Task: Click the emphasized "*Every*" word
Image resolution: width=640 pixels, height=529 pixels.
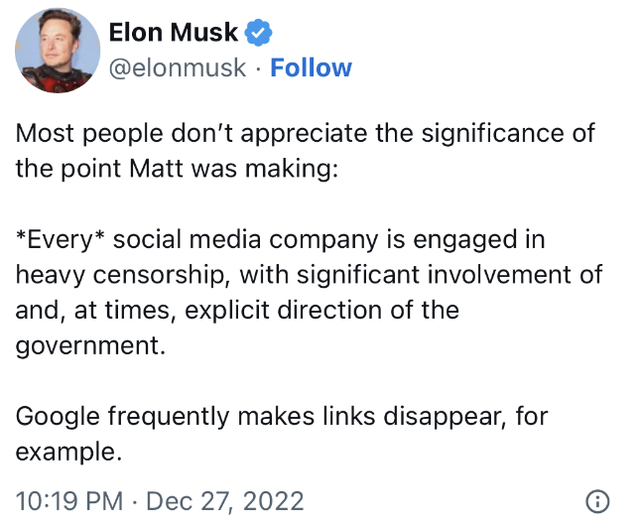Action: [60, 241]
